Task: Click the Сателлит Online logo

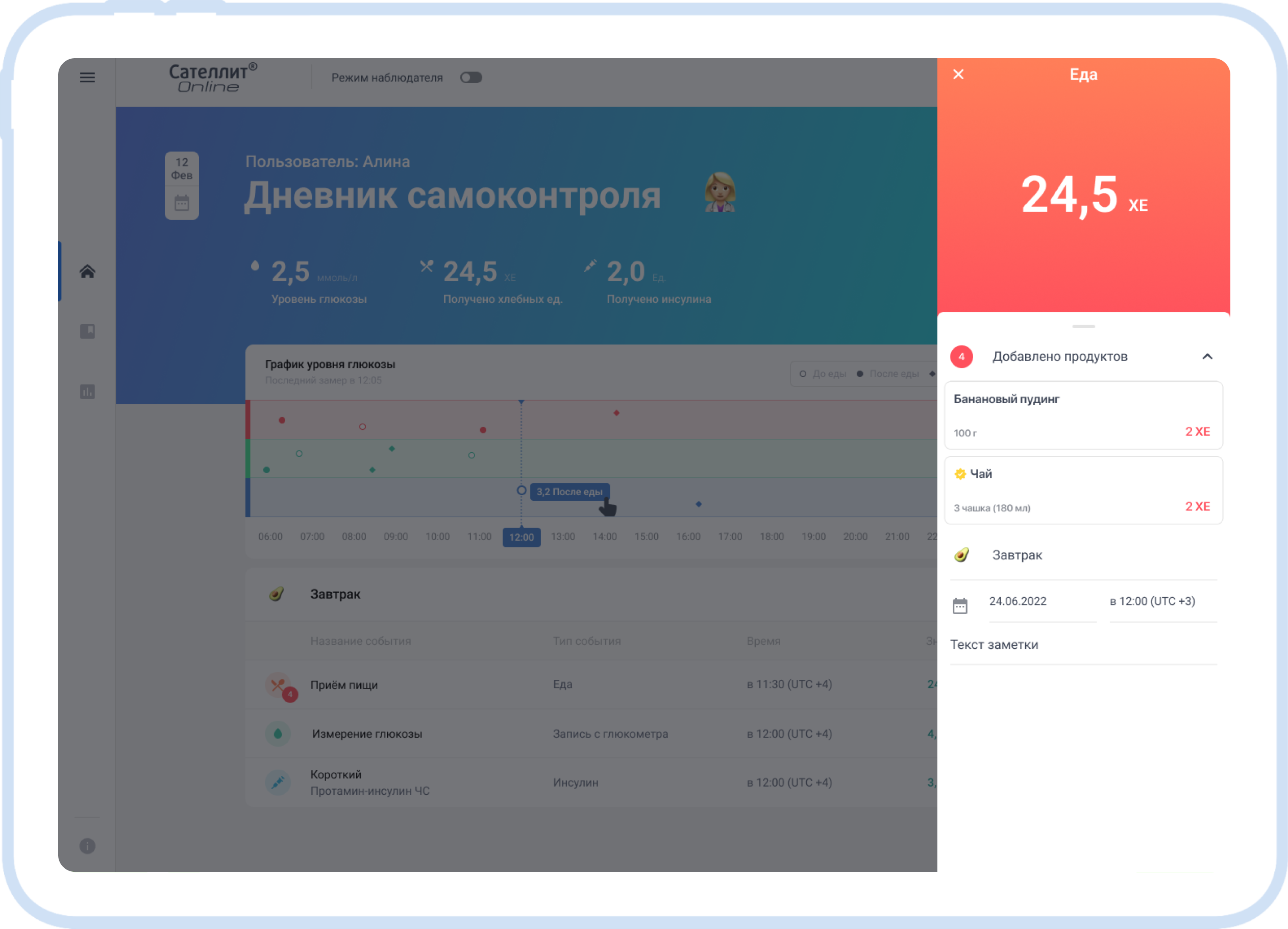Action: coord(212,78)
